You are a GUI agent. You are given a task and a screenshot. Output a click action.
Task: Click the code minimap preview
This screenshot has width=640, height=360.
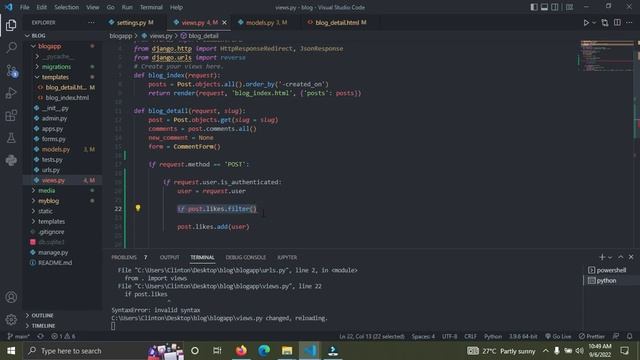point(606,57)
